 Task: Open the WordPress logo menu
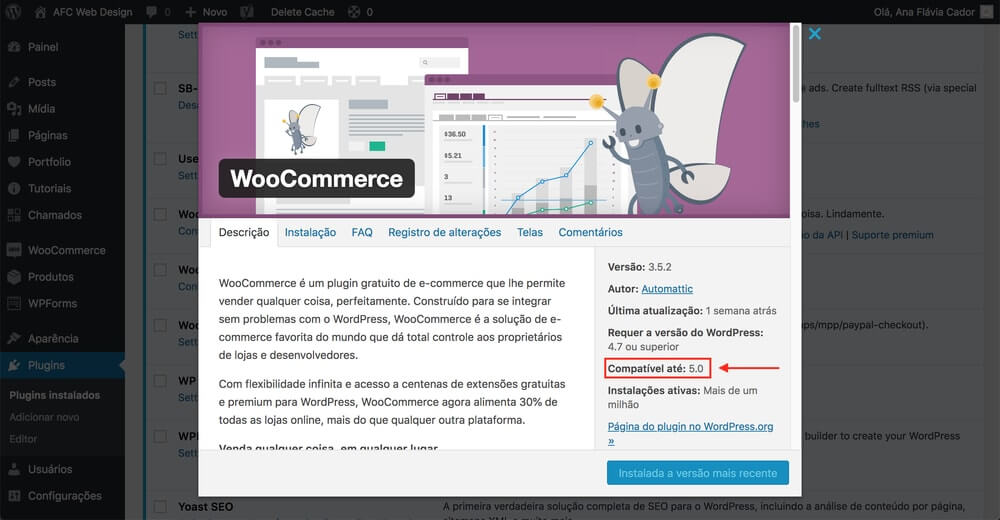point(13,12)
